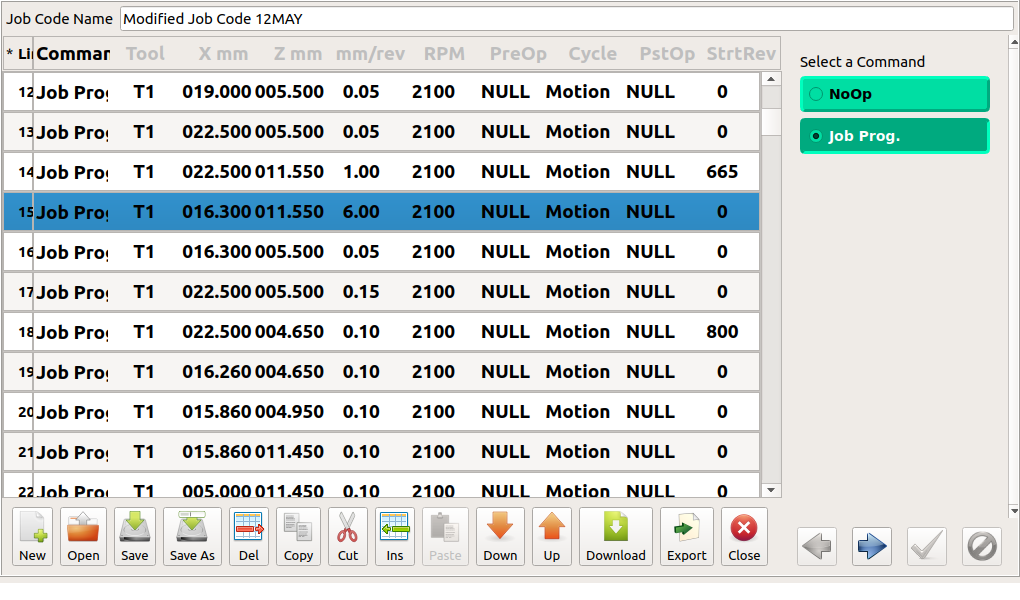This screenshot has width=1020, height=600.
Task: Move selected line Down
Action: point(500,536)
